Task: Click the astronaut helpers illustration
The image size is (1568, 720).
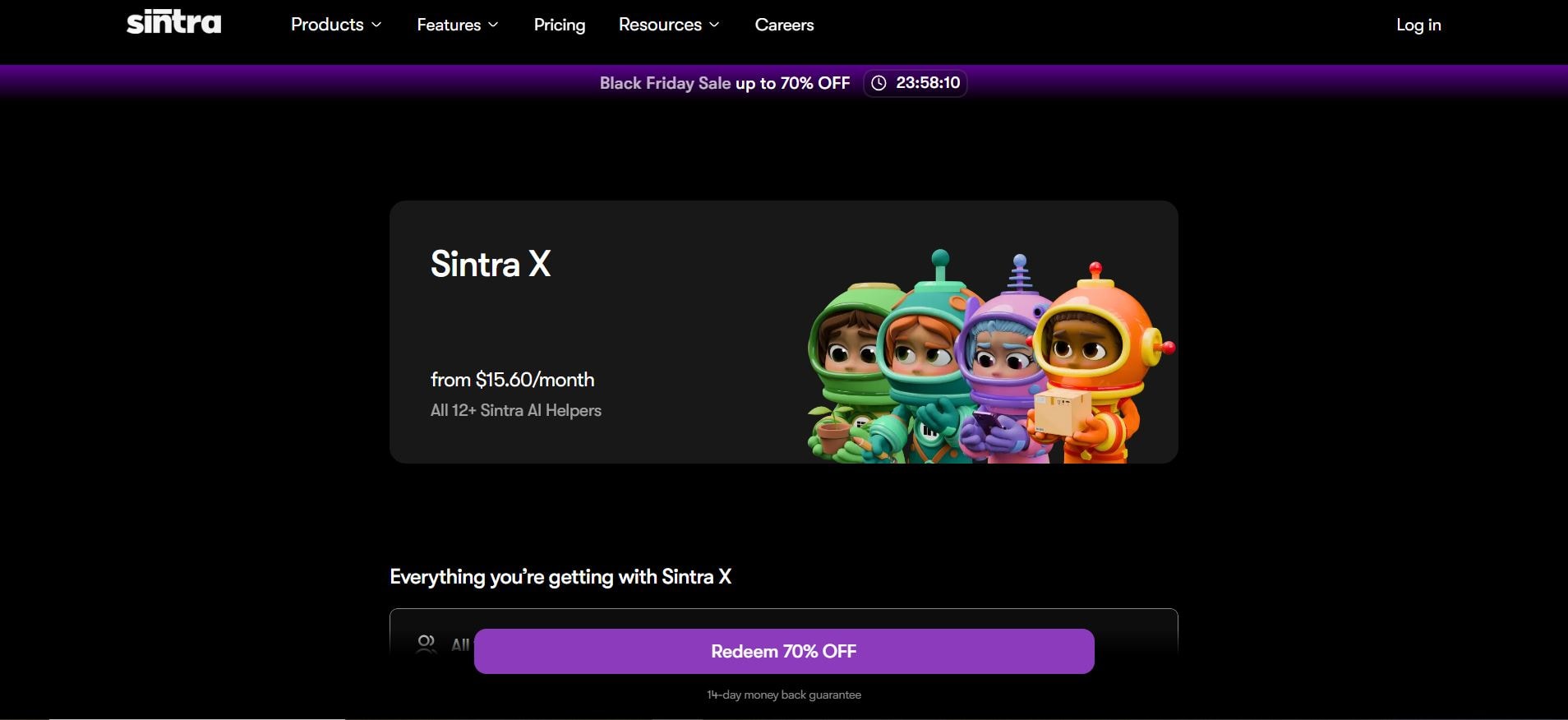Action: (x=990, y=358)
